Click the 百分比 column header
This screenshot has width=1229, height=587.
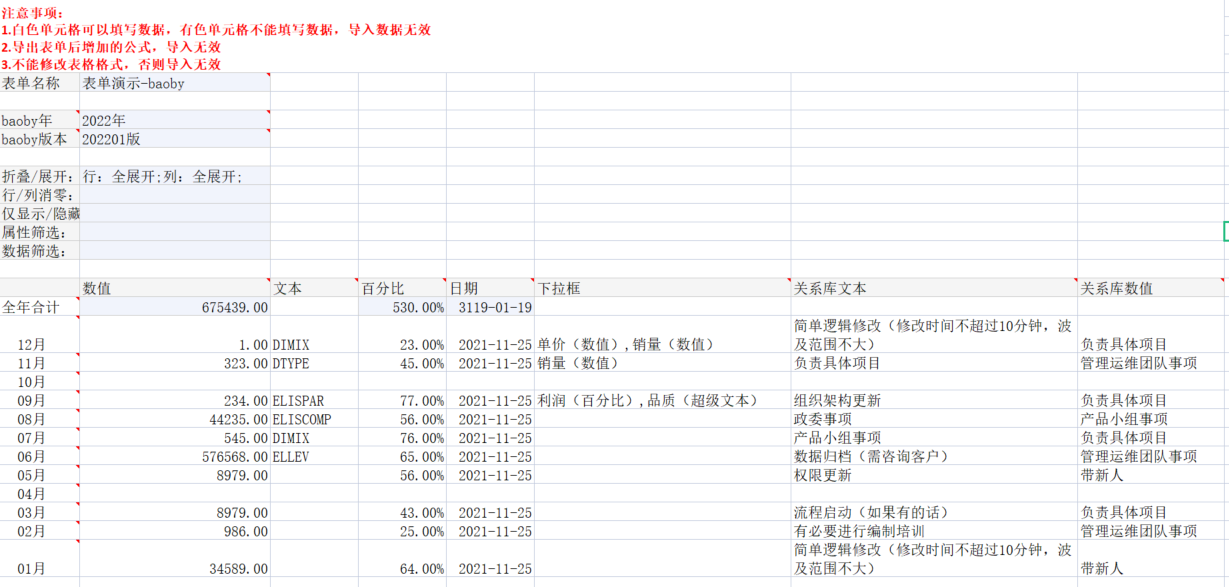(402, 288)
